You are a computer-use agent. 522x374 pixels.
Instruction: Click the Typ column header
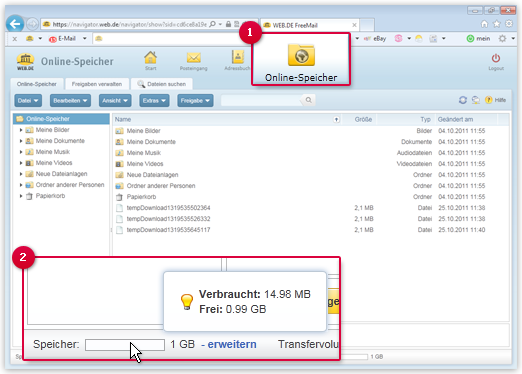point(425,119)
